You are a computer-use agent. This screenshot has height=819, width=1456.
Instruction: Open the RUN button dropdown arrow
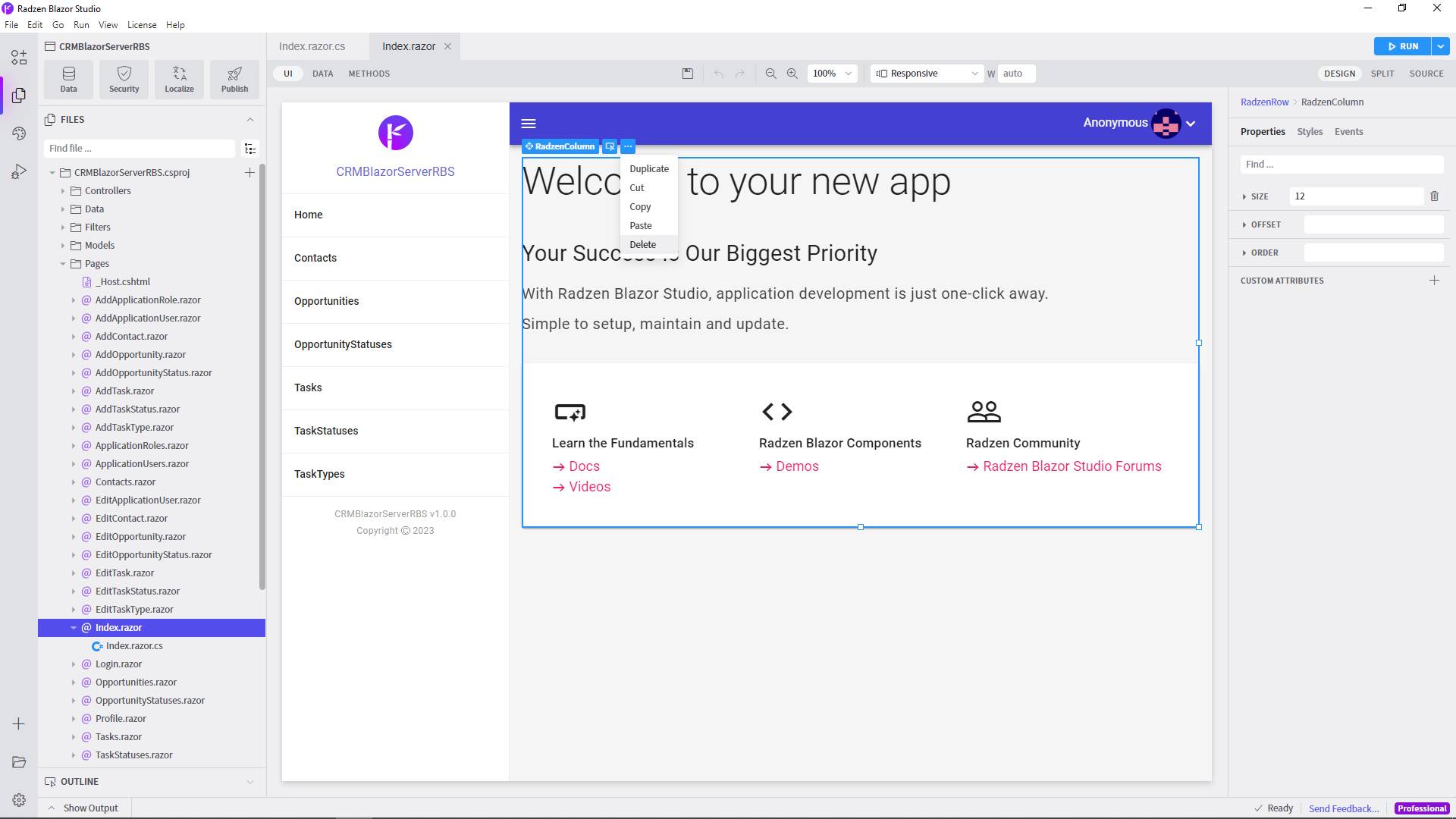[1441, 46]
